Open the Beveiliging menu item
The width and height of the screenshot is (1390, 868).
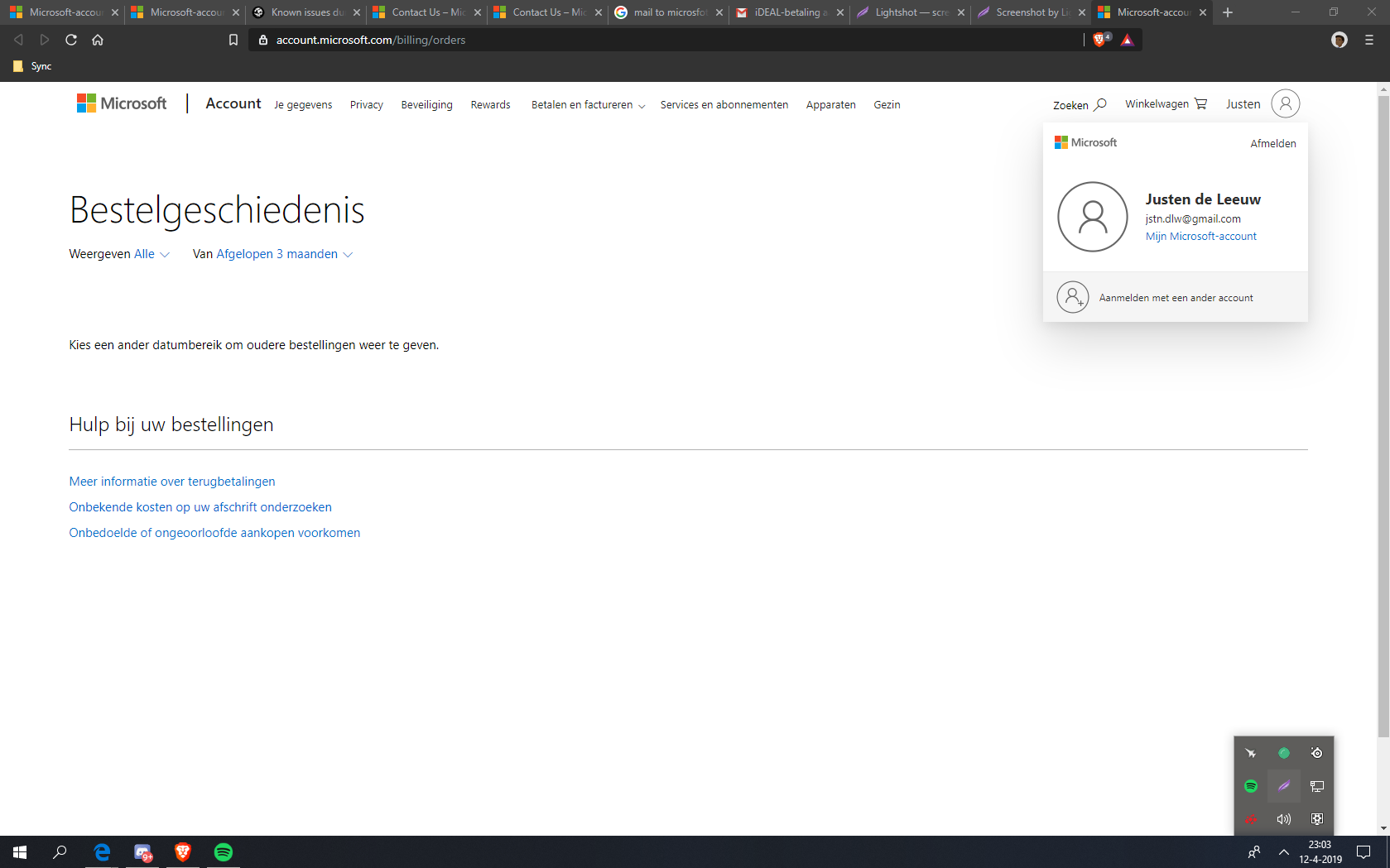pyautogui.click(x=426, y=105)
